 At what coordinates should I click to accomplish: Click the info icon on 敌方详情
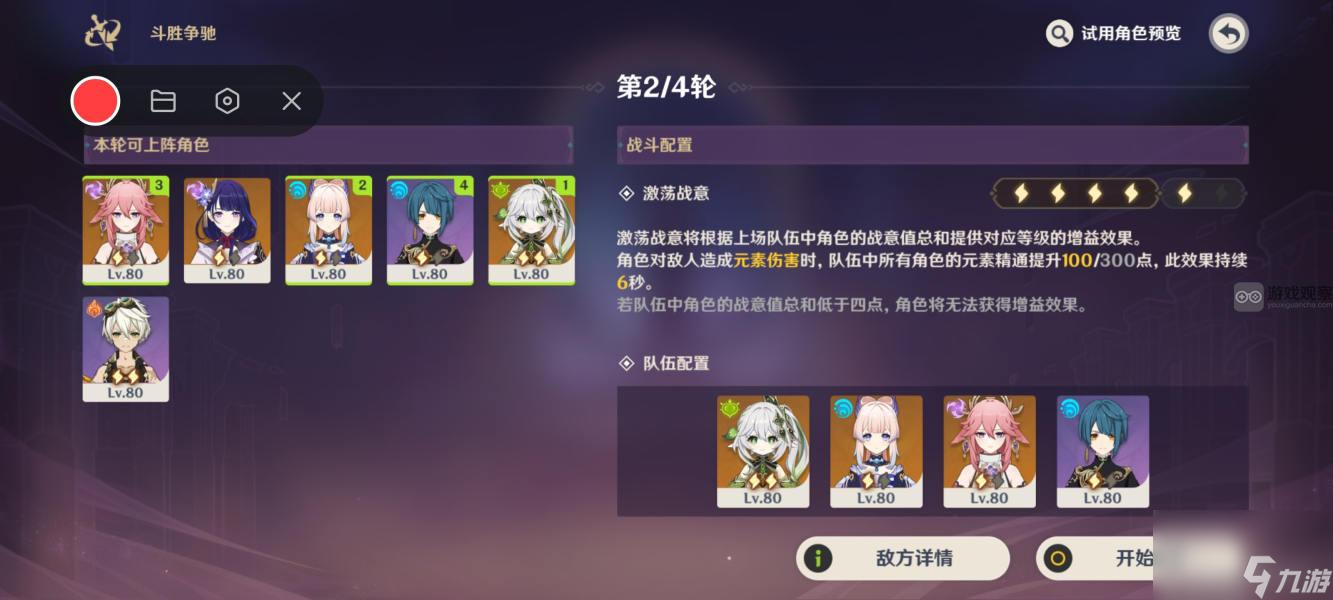pyautogui.click(x=818, y=558)
